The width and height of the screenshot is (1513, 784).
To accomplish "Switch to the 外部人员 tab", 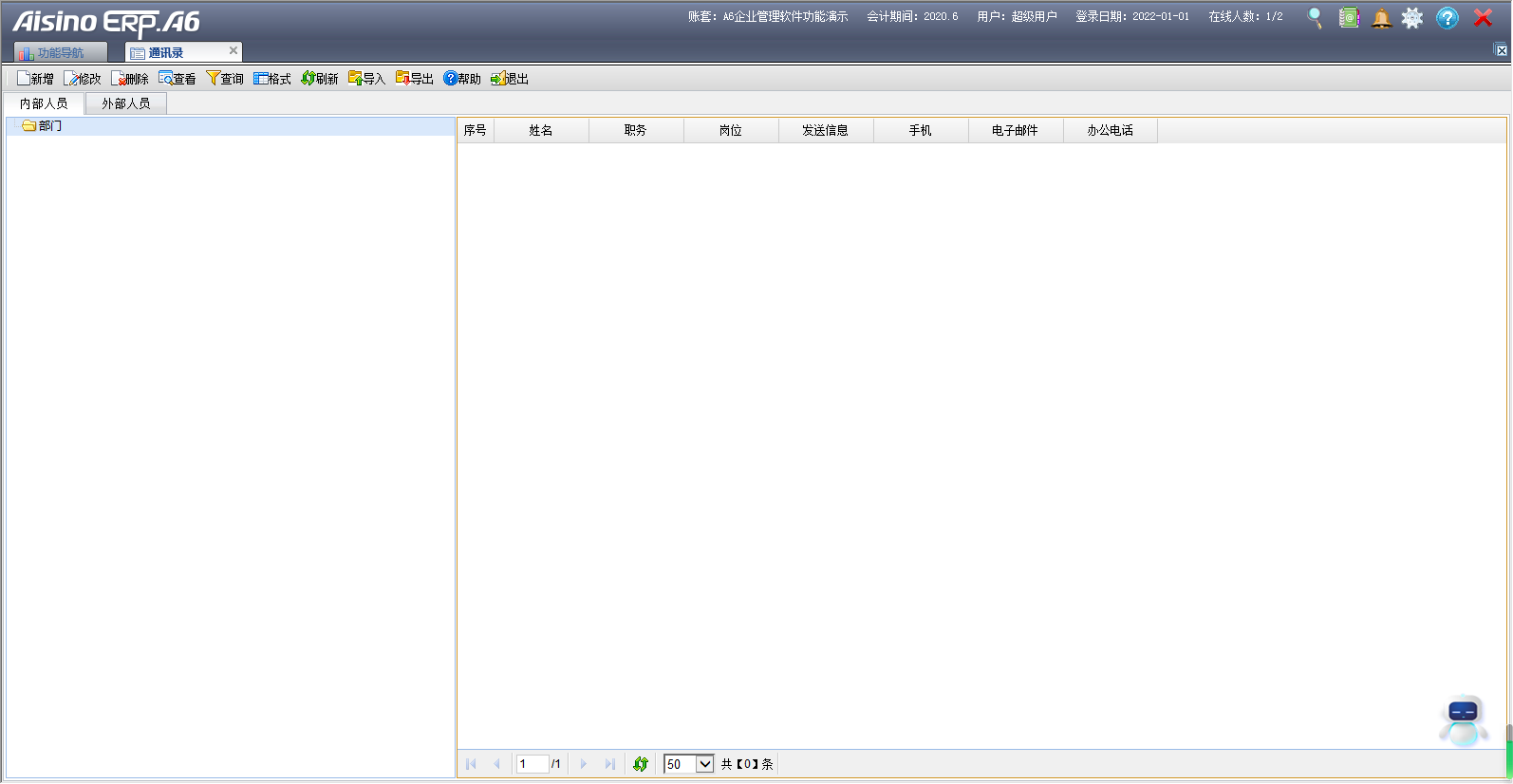I will (126, 103).
